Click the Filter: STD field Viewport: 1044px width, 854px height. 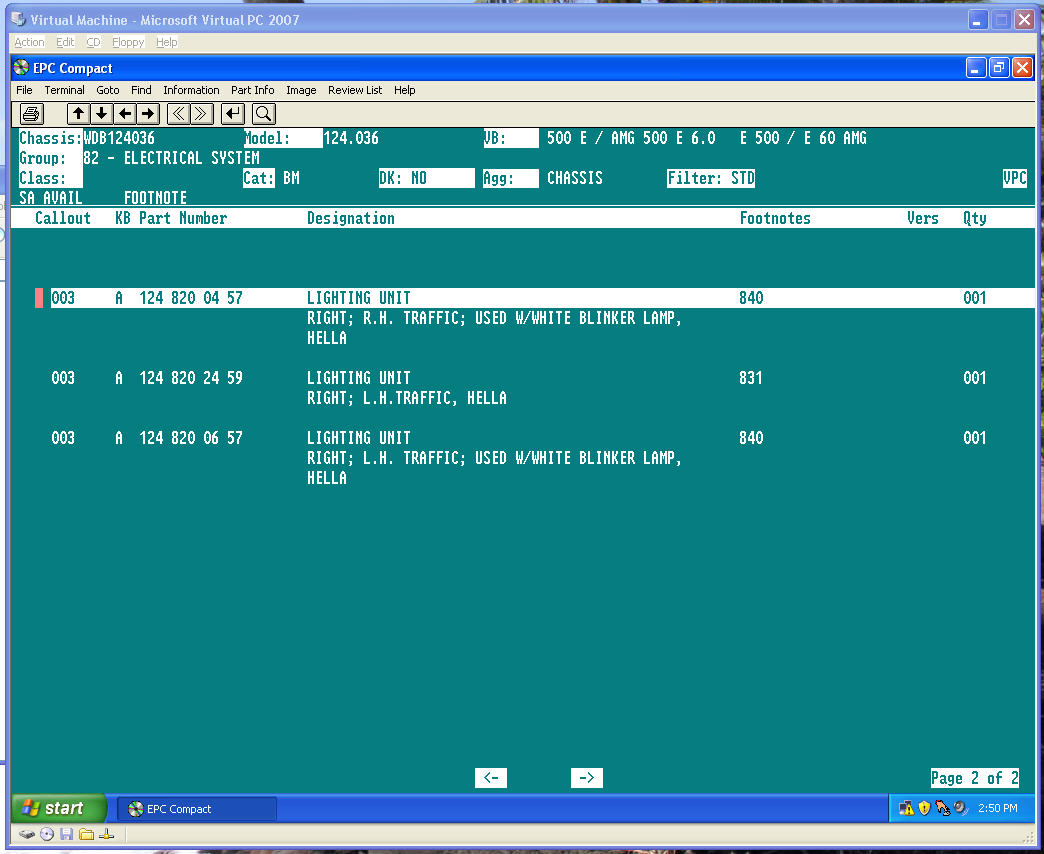click(x=711, y=178)
